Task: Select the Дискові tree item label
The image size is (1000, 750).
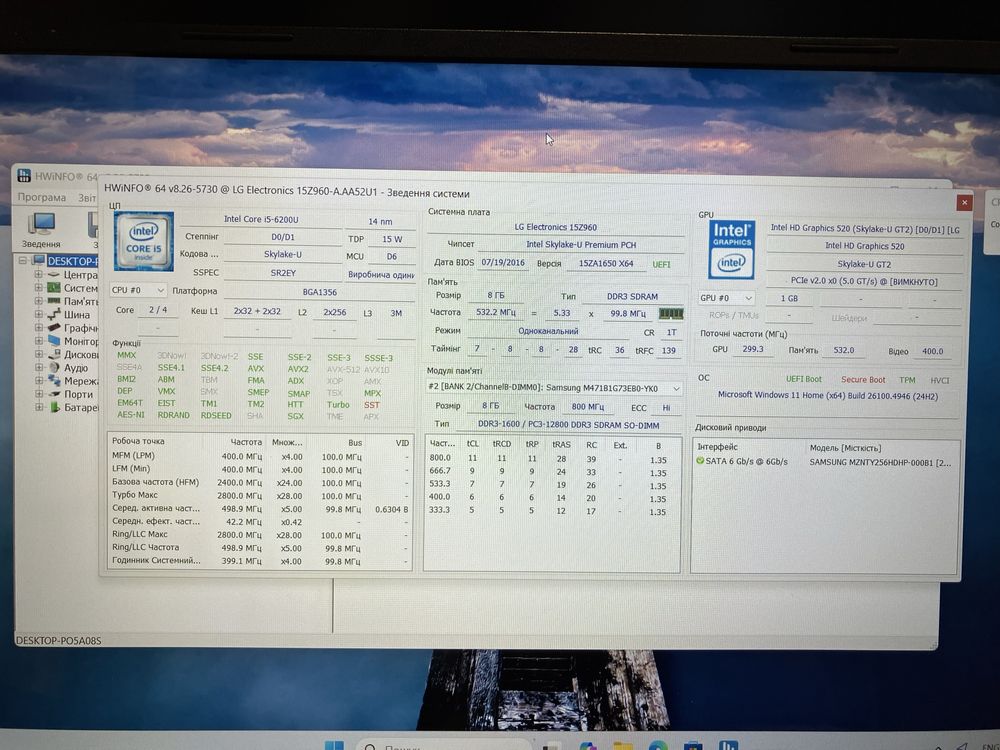Action: 81,355
